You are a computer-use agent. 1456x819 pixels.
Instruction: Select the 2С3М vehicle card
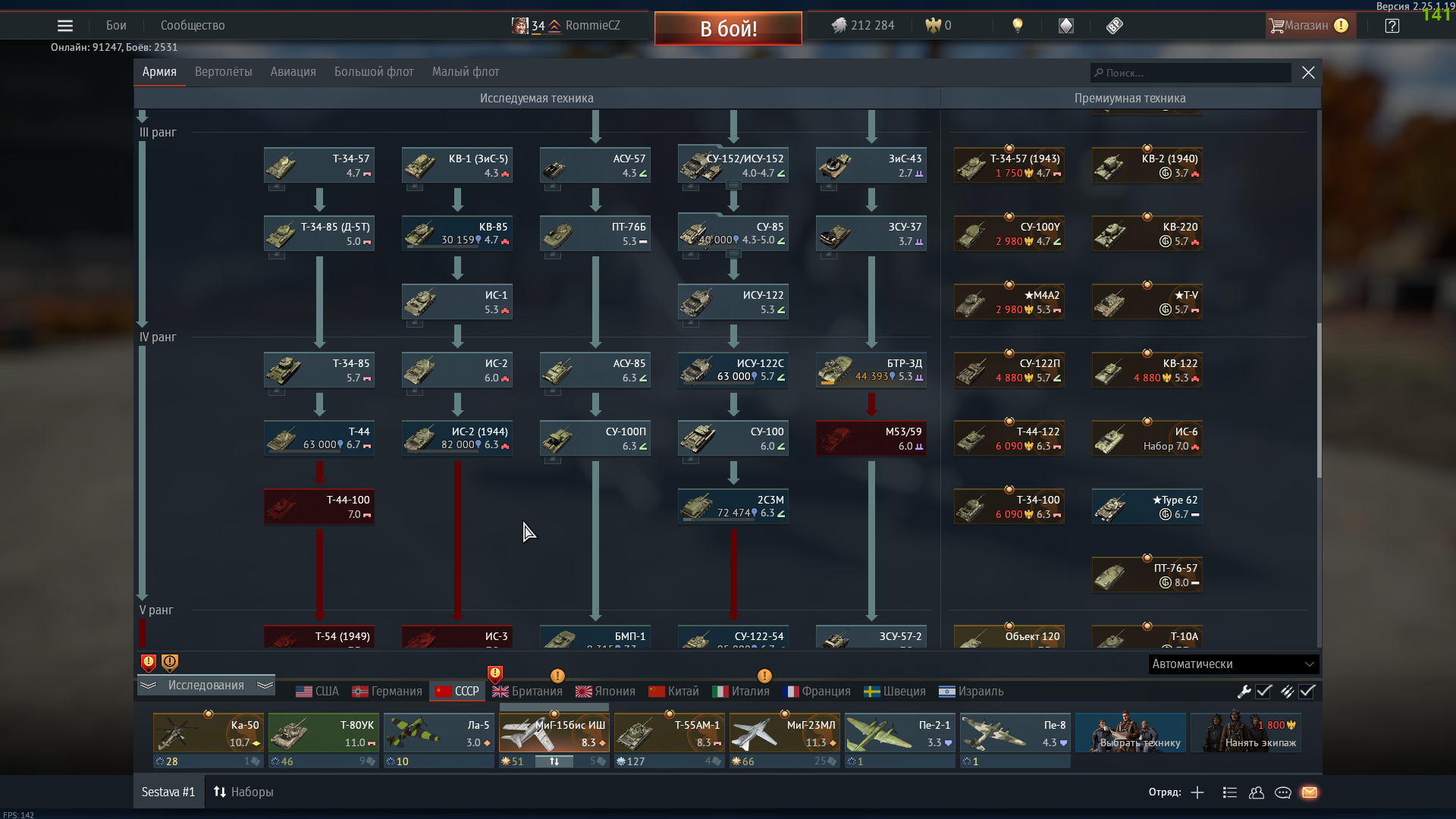coord(733,507)
